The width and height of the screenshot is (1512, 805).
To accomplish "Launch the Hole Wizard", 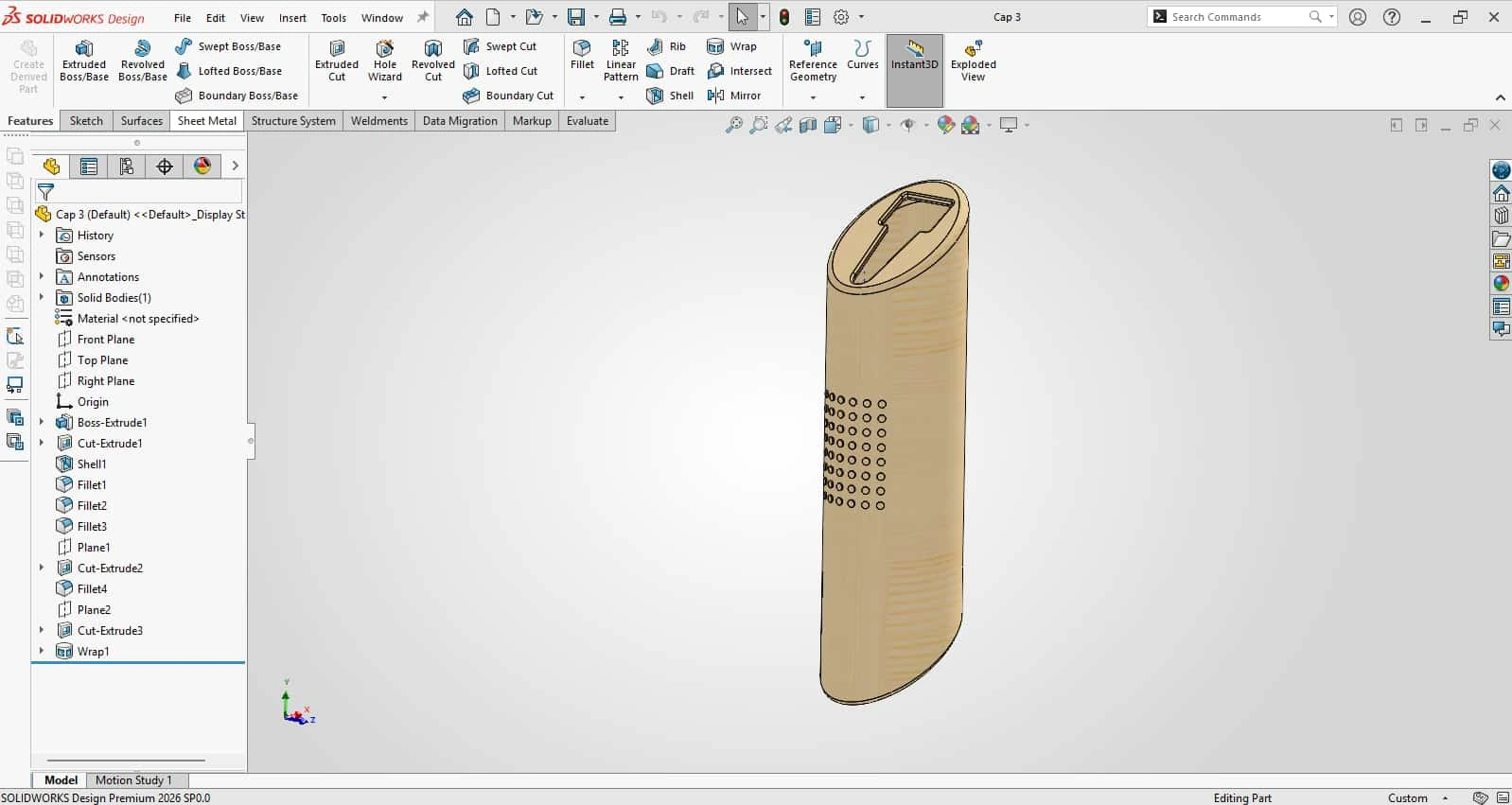I will (x=385, y=61).
